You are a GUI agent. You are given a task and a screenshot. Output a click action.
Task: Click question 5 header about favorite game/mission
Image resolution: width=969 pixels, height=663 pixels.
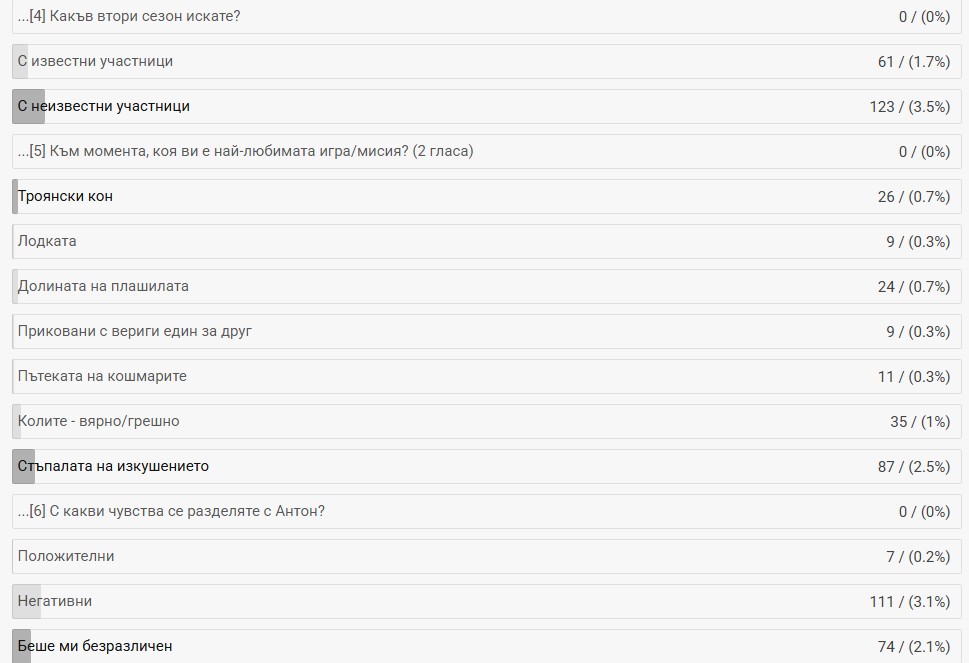(245, 152)
